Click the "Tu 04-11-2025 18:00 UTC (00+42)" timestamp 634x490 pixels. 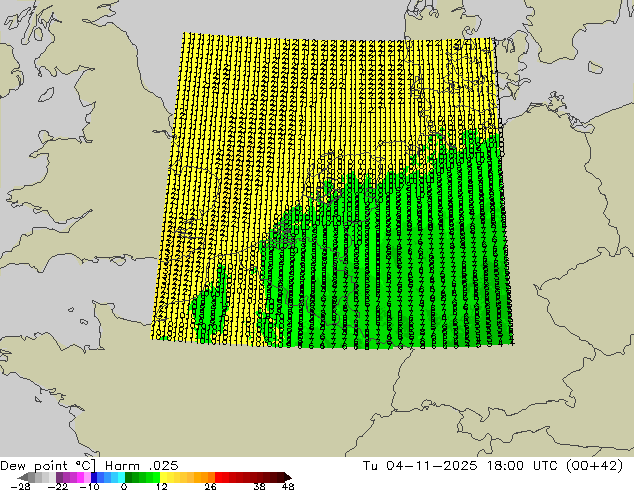(x=493, y=466)
